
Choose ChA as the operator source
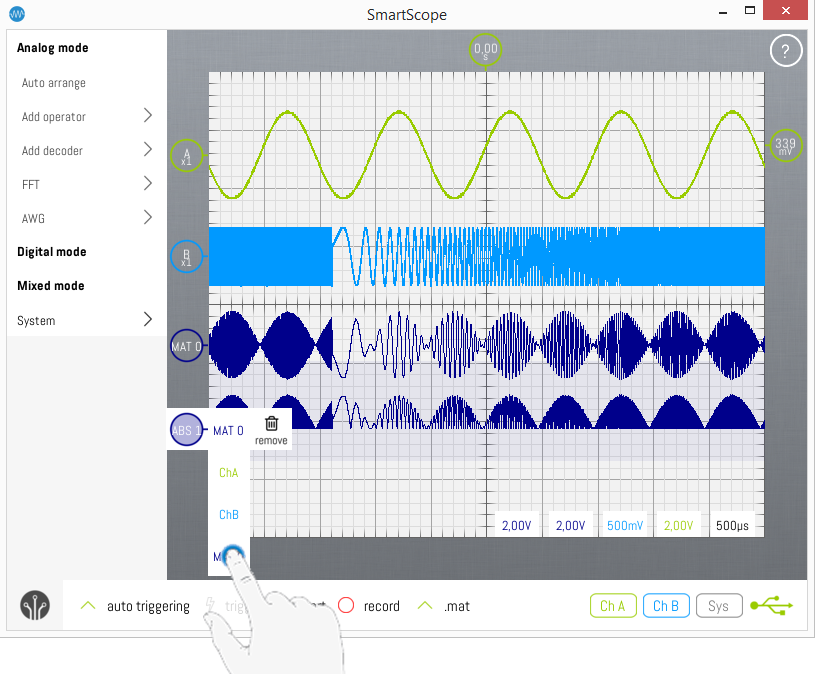(229, 472)
